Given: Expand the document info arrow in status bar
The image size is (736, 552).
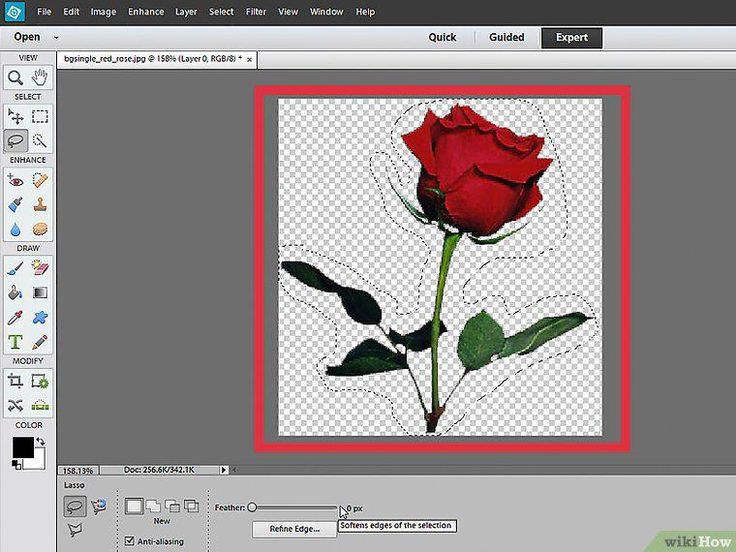Looking at the screenshot, I should click(225, 469).
